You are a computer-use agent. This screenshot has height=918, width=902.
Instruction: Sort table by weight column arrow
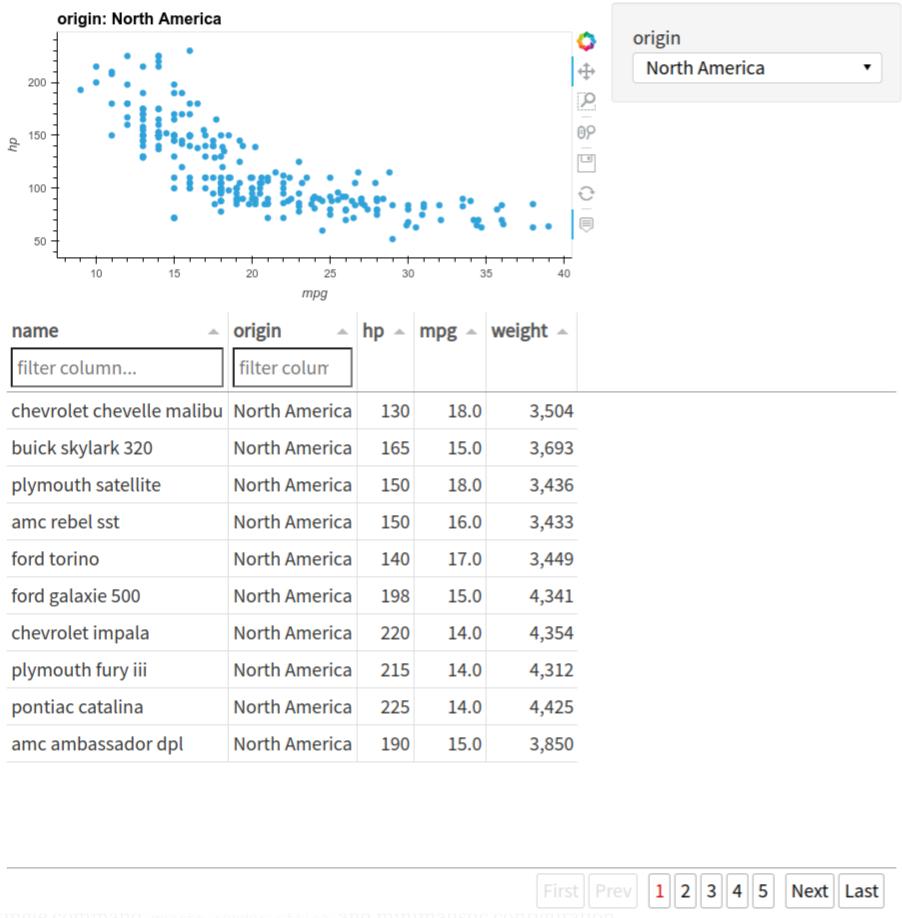coord(563,332)
